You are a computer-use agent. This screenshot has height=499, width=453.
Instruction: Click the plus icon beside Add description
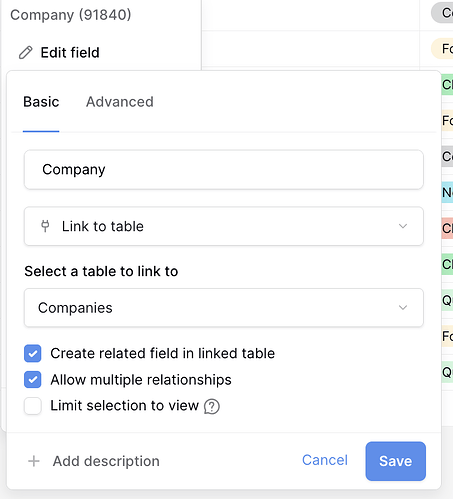coord(34,461)
